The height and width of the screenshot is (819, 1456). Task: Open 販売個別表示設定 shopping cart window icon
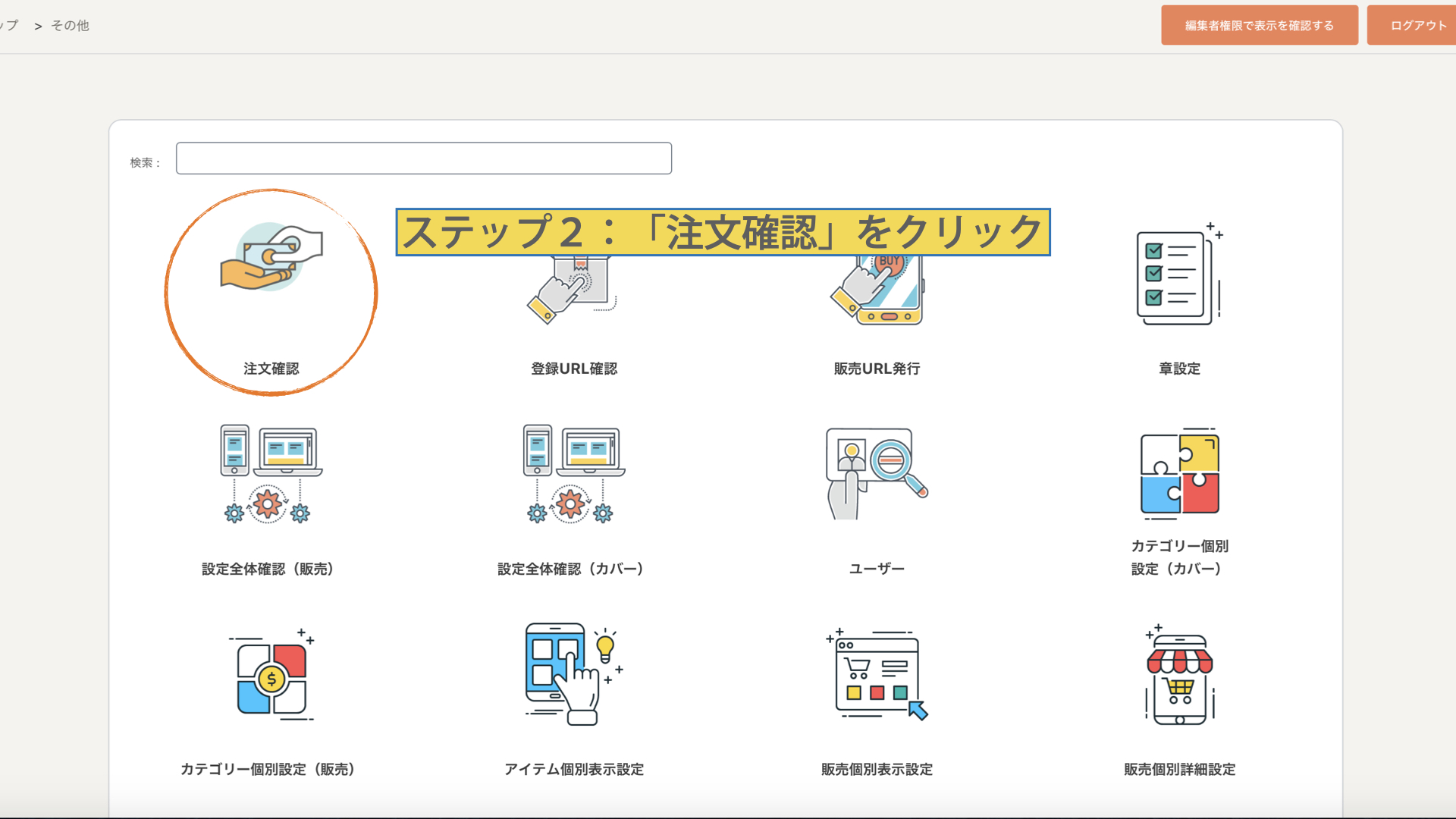coord(877,675)
